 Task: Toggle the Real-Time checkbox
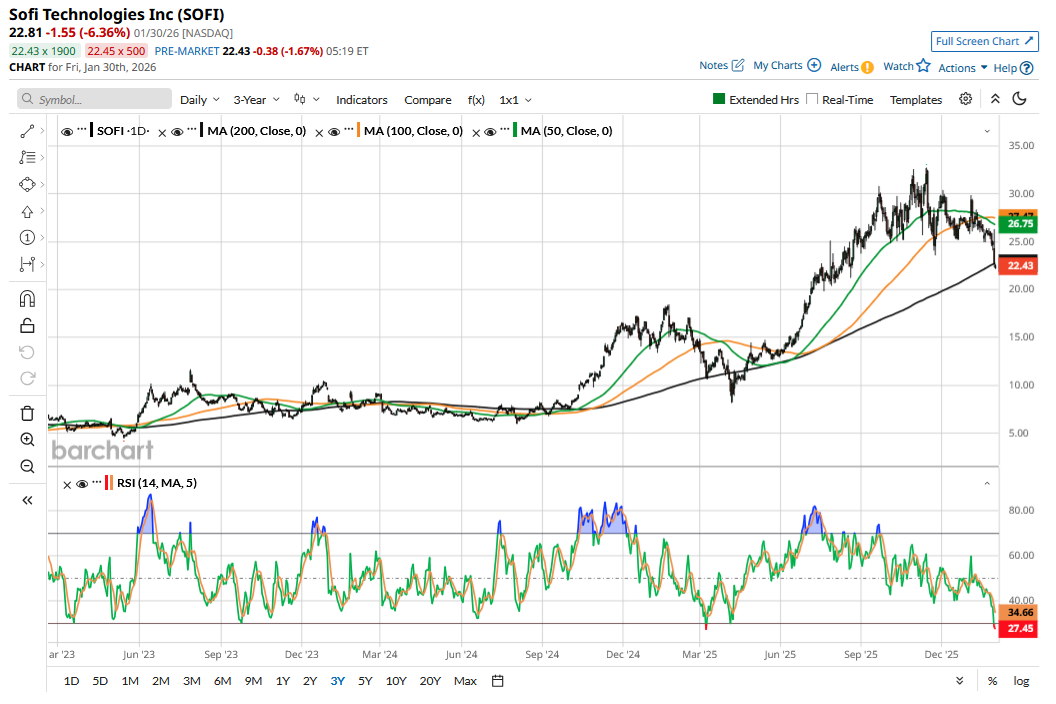point(812,100)
